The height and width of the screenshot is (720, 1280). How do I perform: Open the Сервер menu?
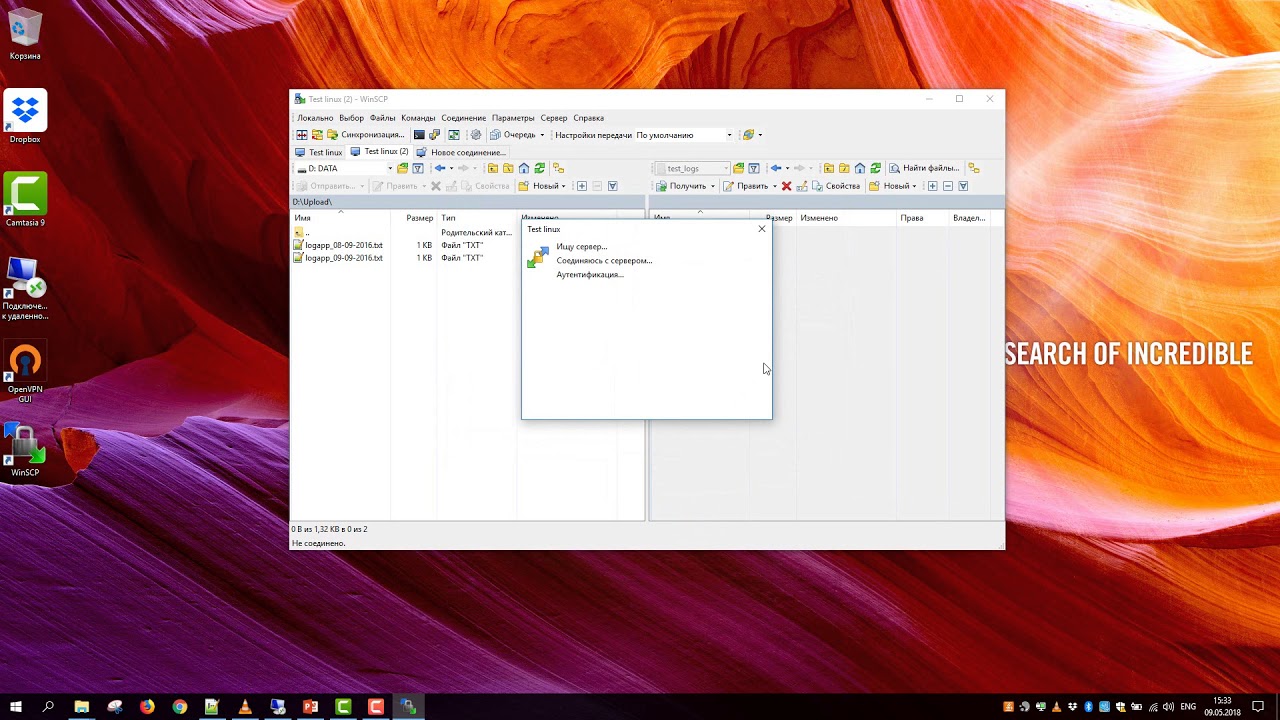[553, 118]
